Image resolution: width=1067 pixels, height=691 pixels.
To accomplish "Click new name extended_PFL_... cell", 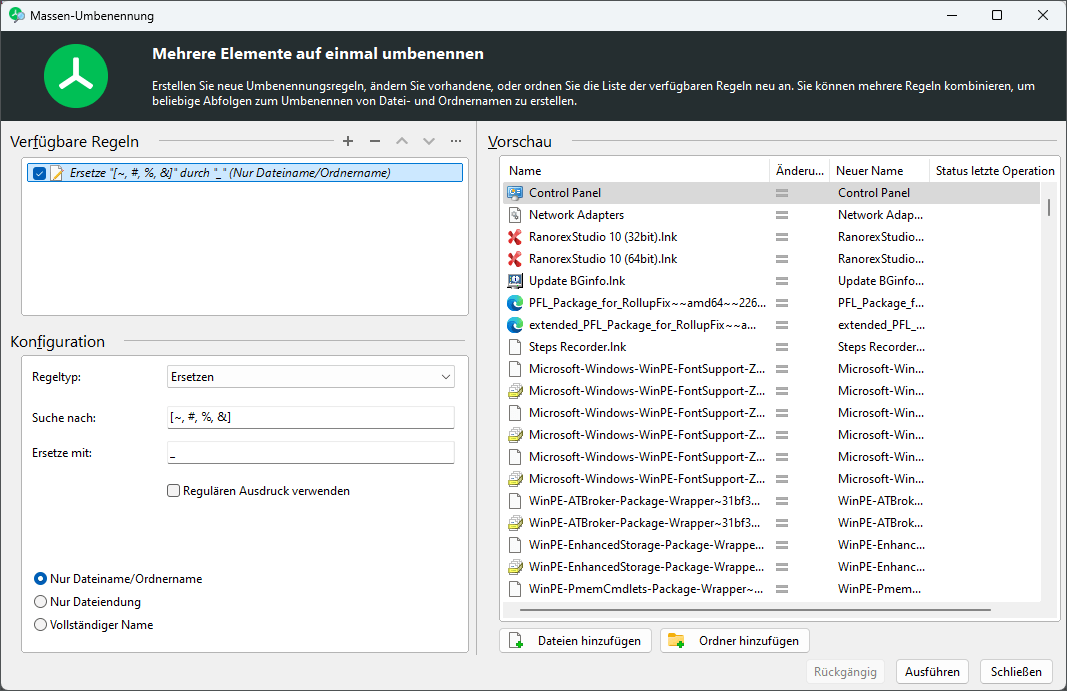I will [x=881, y=325].
